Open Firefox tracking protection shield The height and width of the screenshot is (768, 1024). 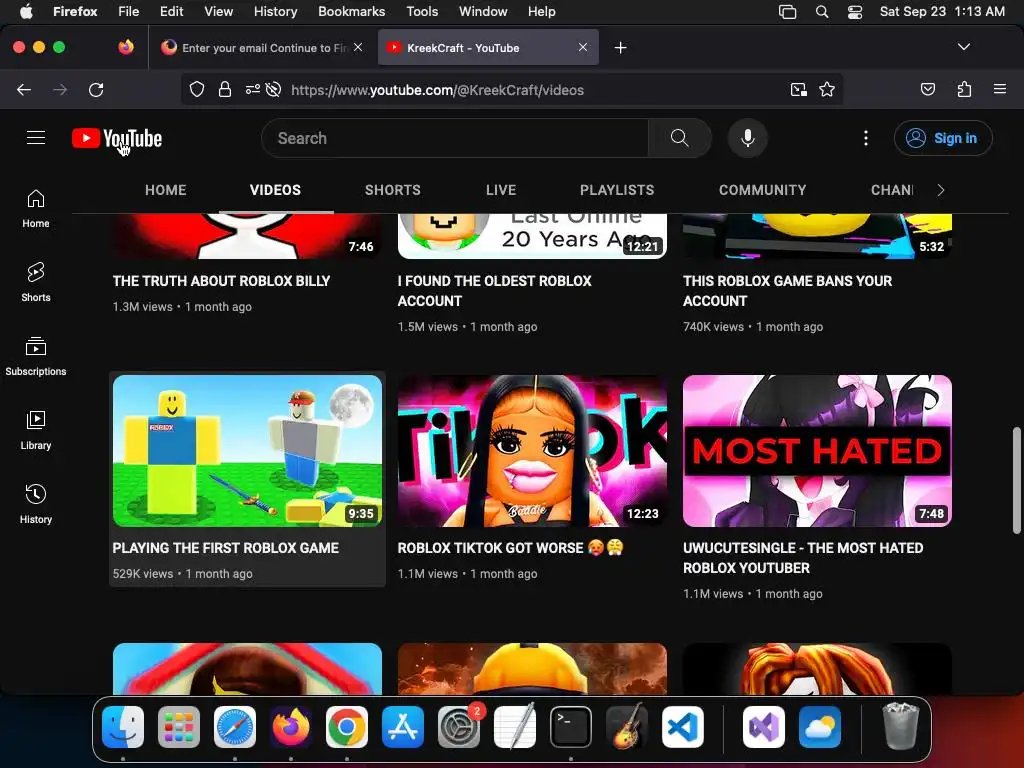click(x=197, y=89)
